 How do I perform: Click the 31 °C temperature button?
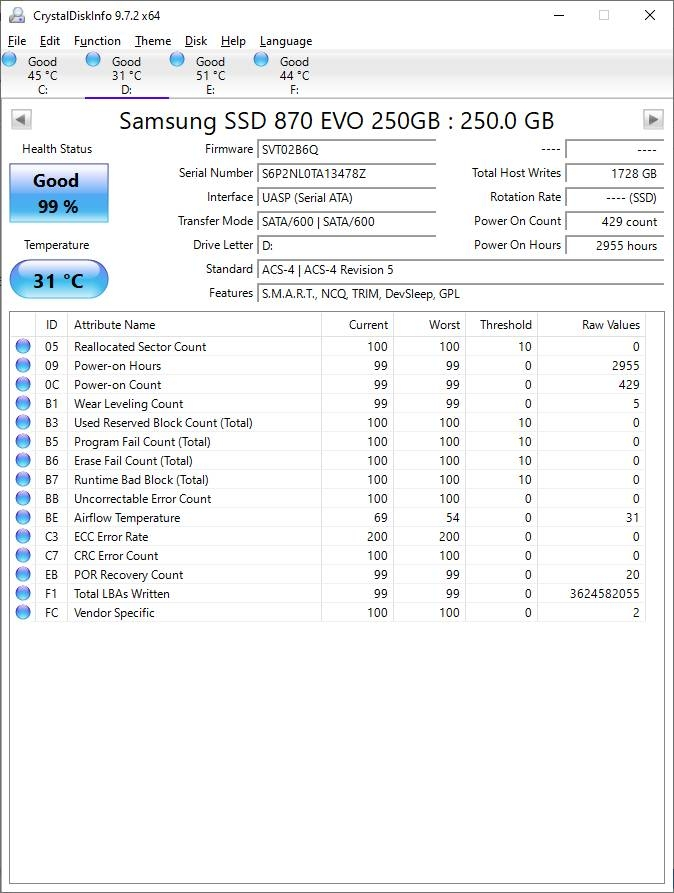(59, 280)
